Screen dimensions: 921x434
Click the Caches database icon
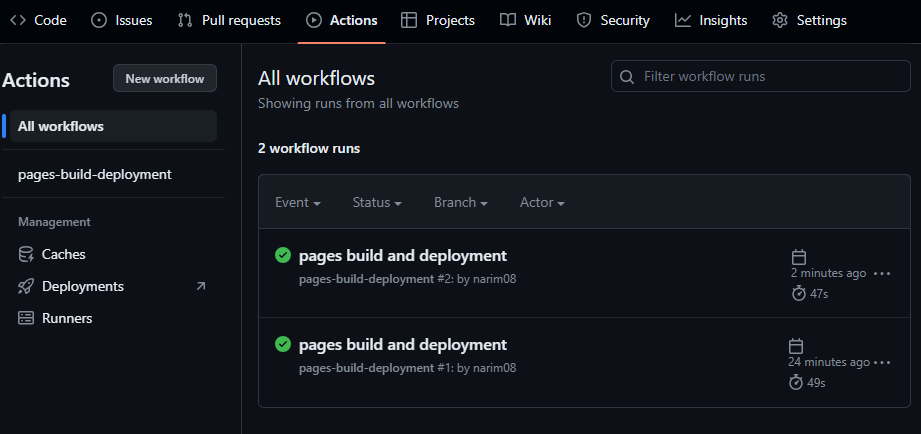click(26, 254)
